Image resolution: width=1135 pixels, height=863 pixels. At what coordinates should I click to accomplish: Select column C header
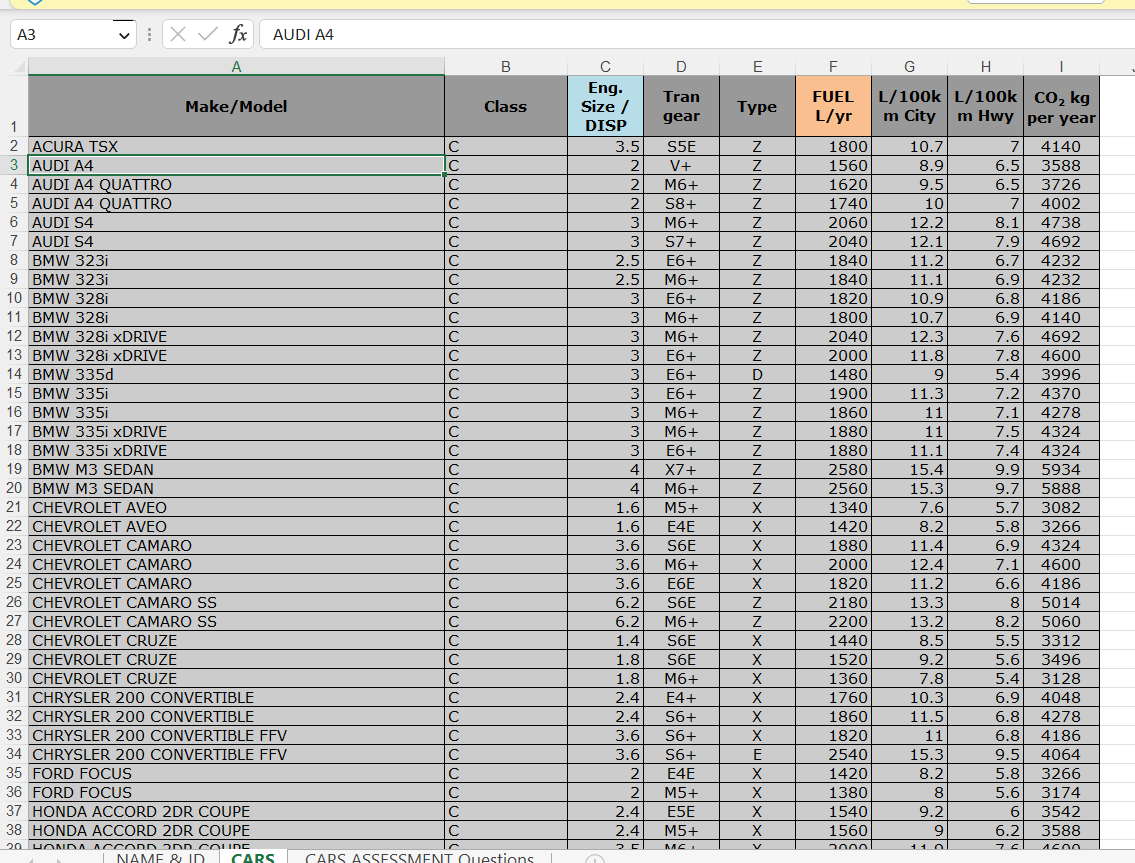605,67
